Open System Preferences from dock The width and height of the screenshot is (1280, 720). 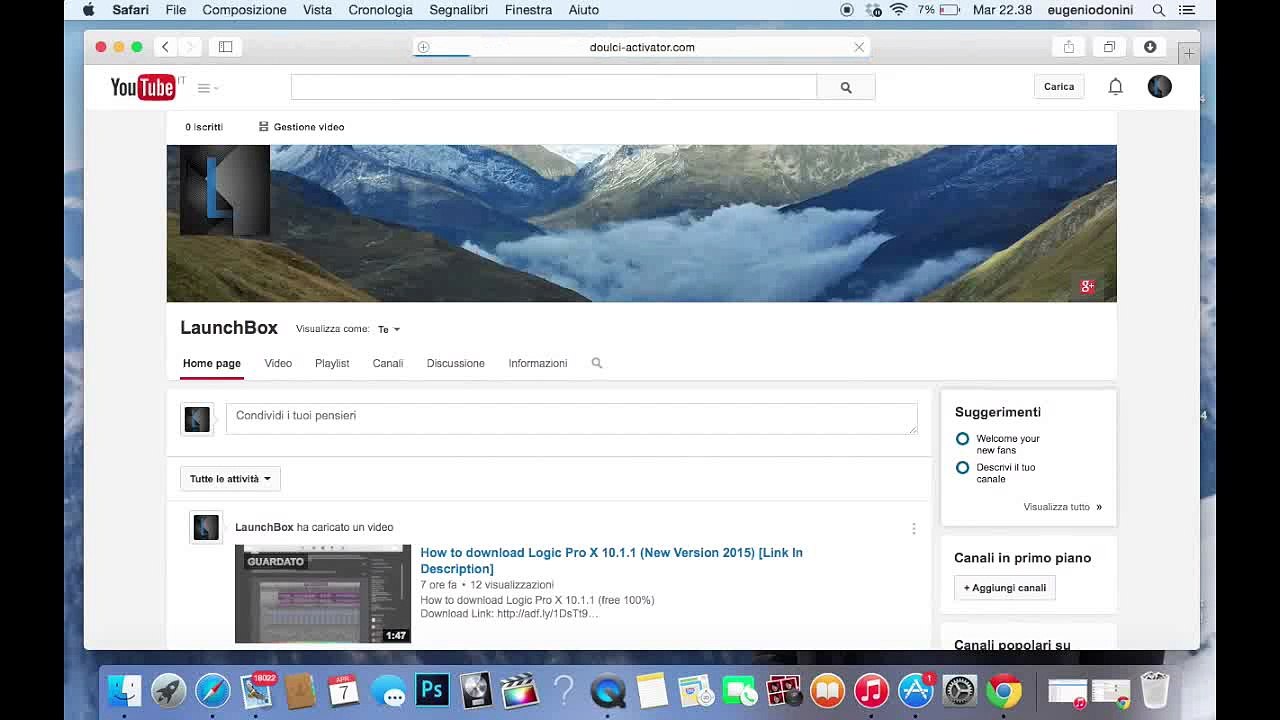click(959, 690)
